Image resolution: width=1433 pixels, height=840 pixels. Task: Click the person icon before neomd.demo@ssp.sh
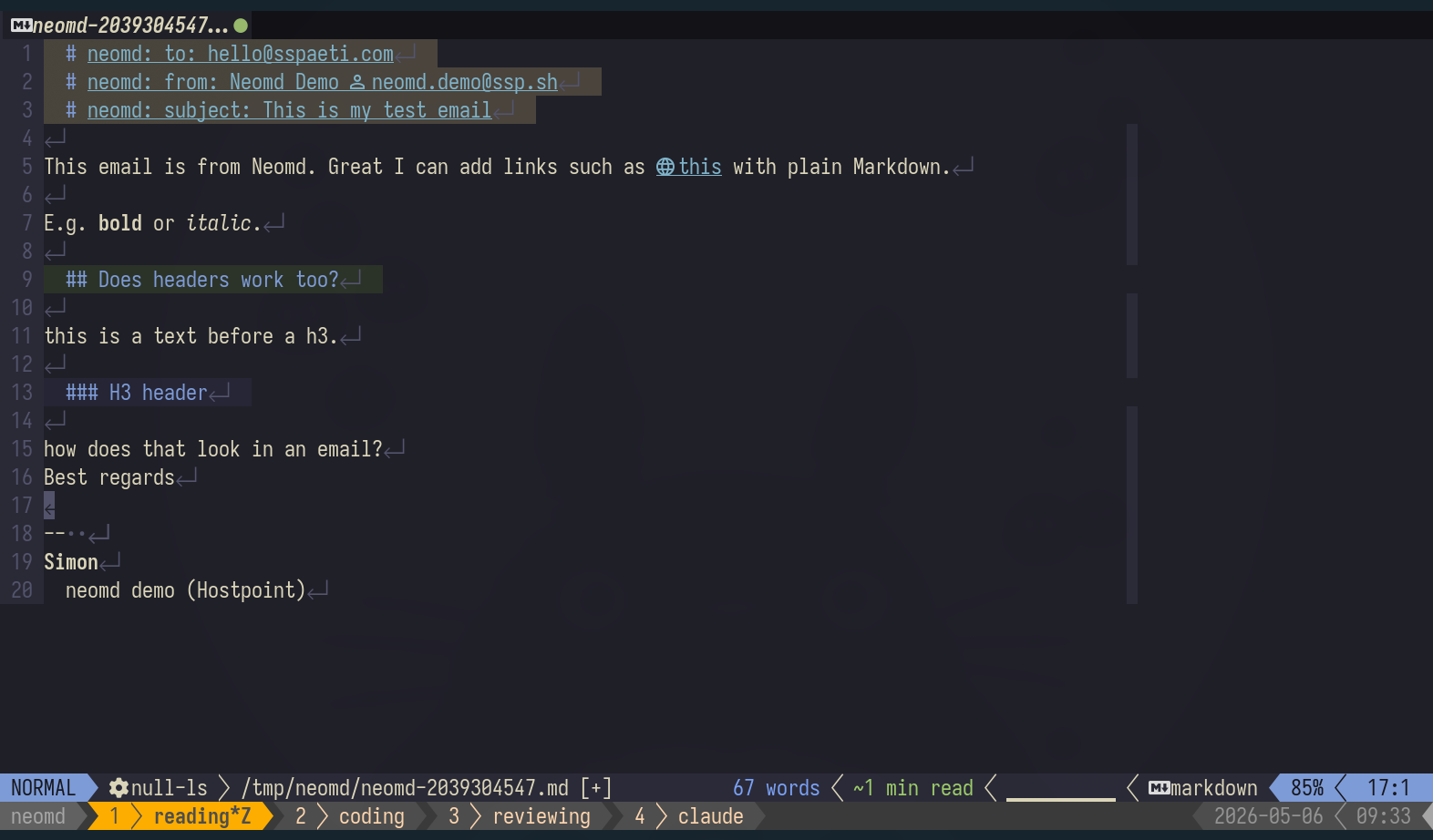pos(357,83)
